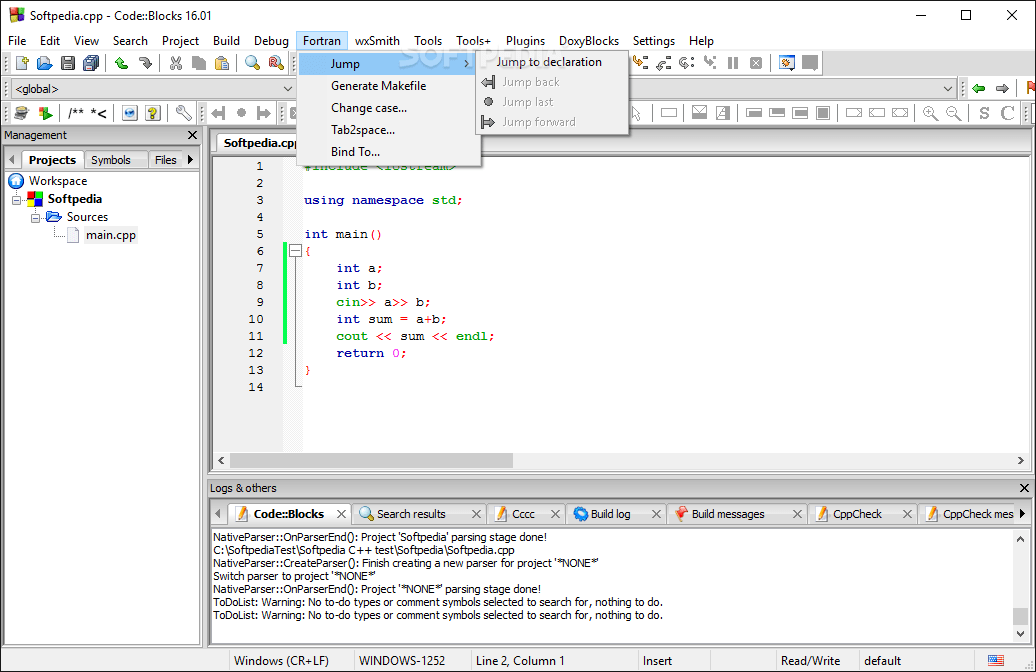Click the green Jump back arrow

coord(979,88)
